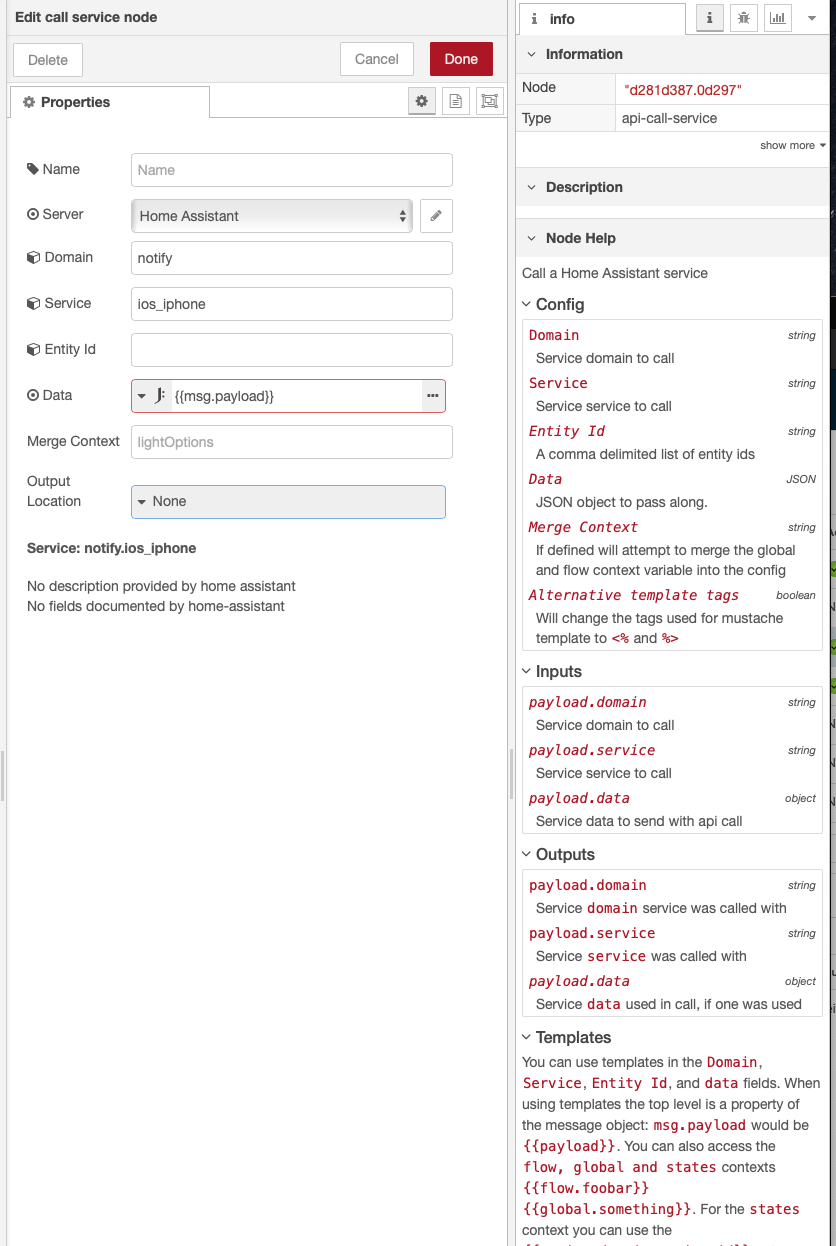Viewport: 836px width, 1246px height.
Task: Click the Done button
Action: click(x=461, y=58)
